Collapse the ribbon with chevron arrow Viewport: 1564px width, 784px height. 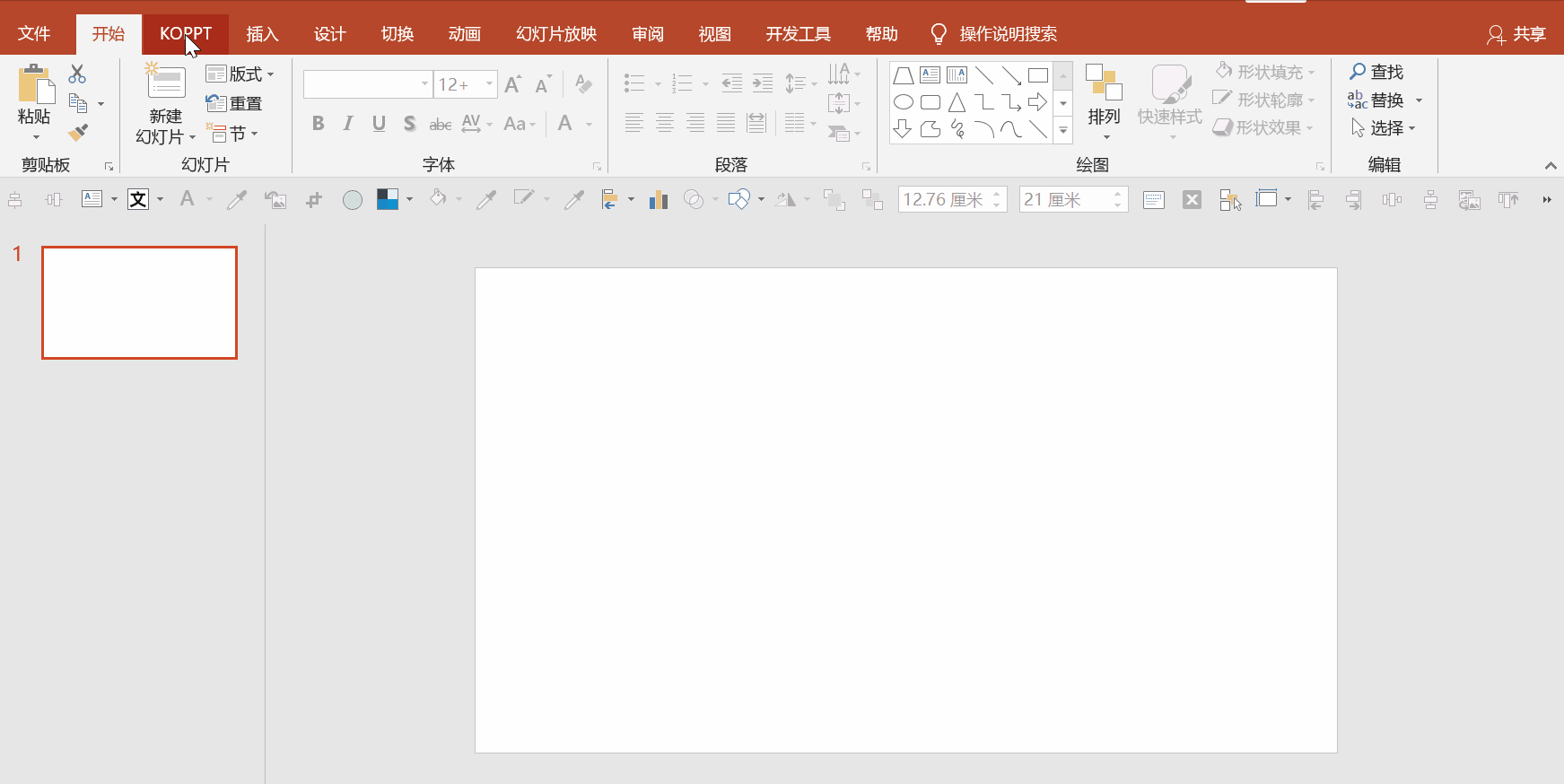1551,166
